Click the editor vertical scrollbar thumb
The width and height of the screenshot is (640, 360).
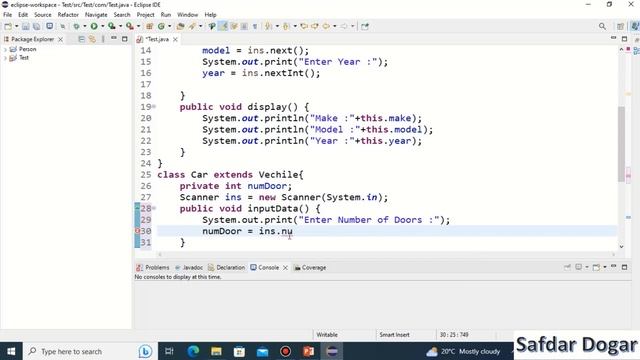pos(621,143)
